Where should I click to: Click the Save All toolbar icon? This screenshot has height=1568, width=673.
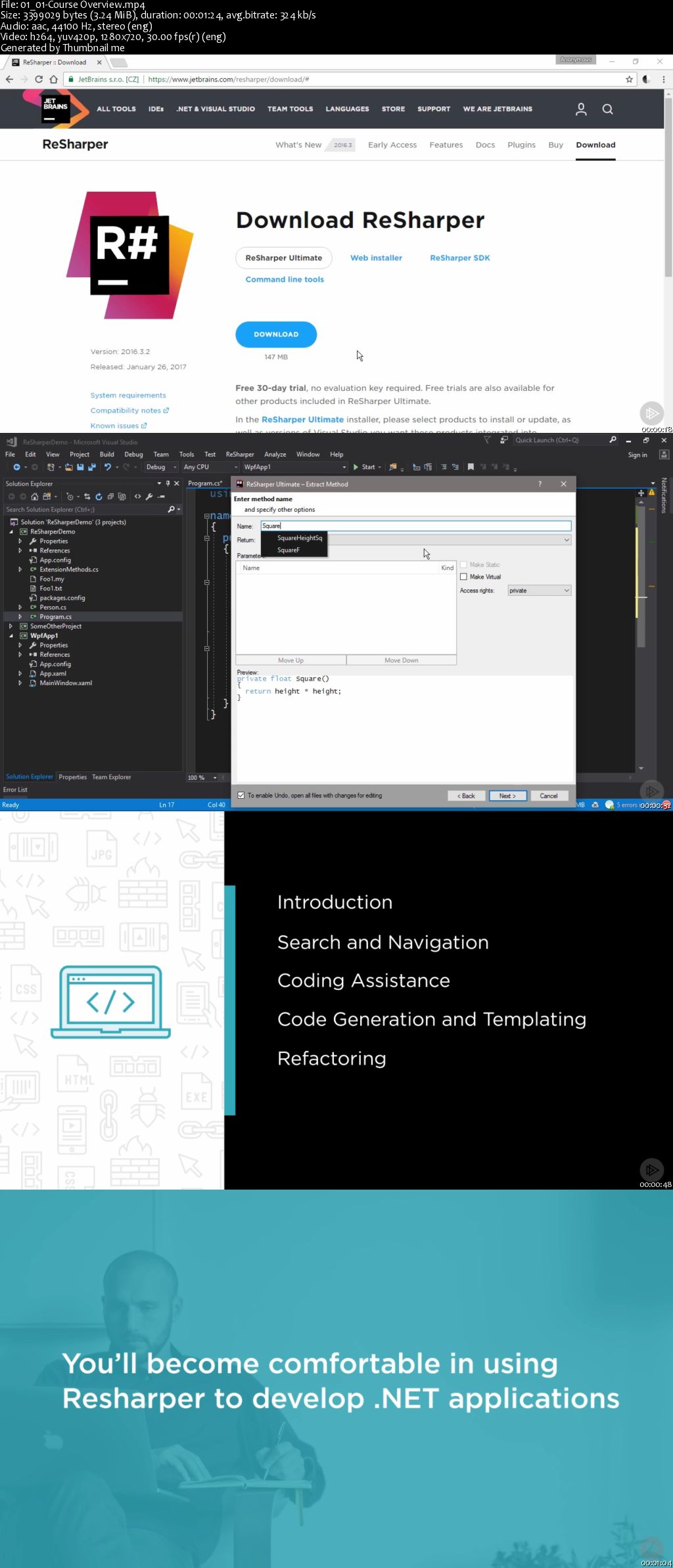91,467
